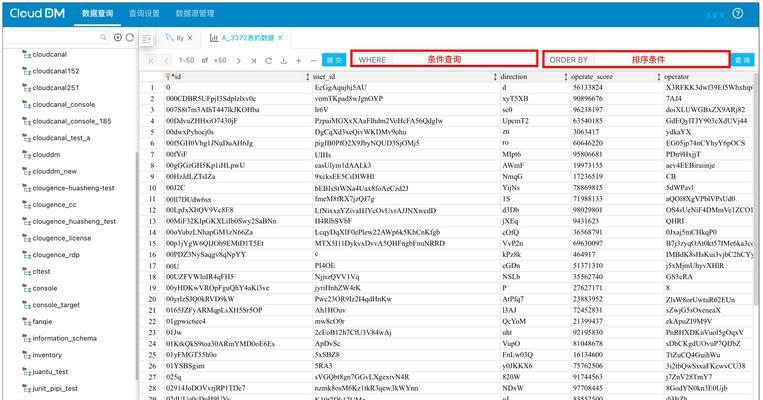This screenshot has width=763, height=400.
Task: Click database icon next to cloudcanal
Action: tap(27, 55)
